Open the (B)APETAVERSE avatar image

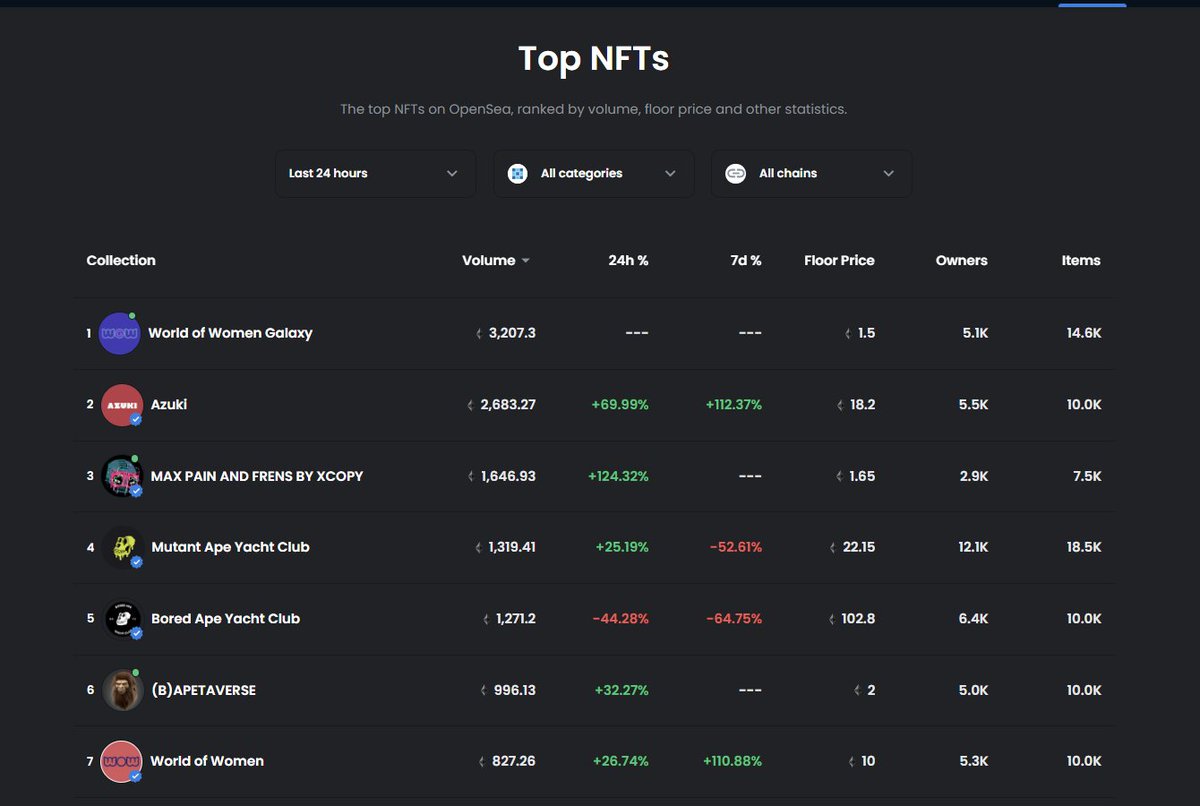coord(122,690)
